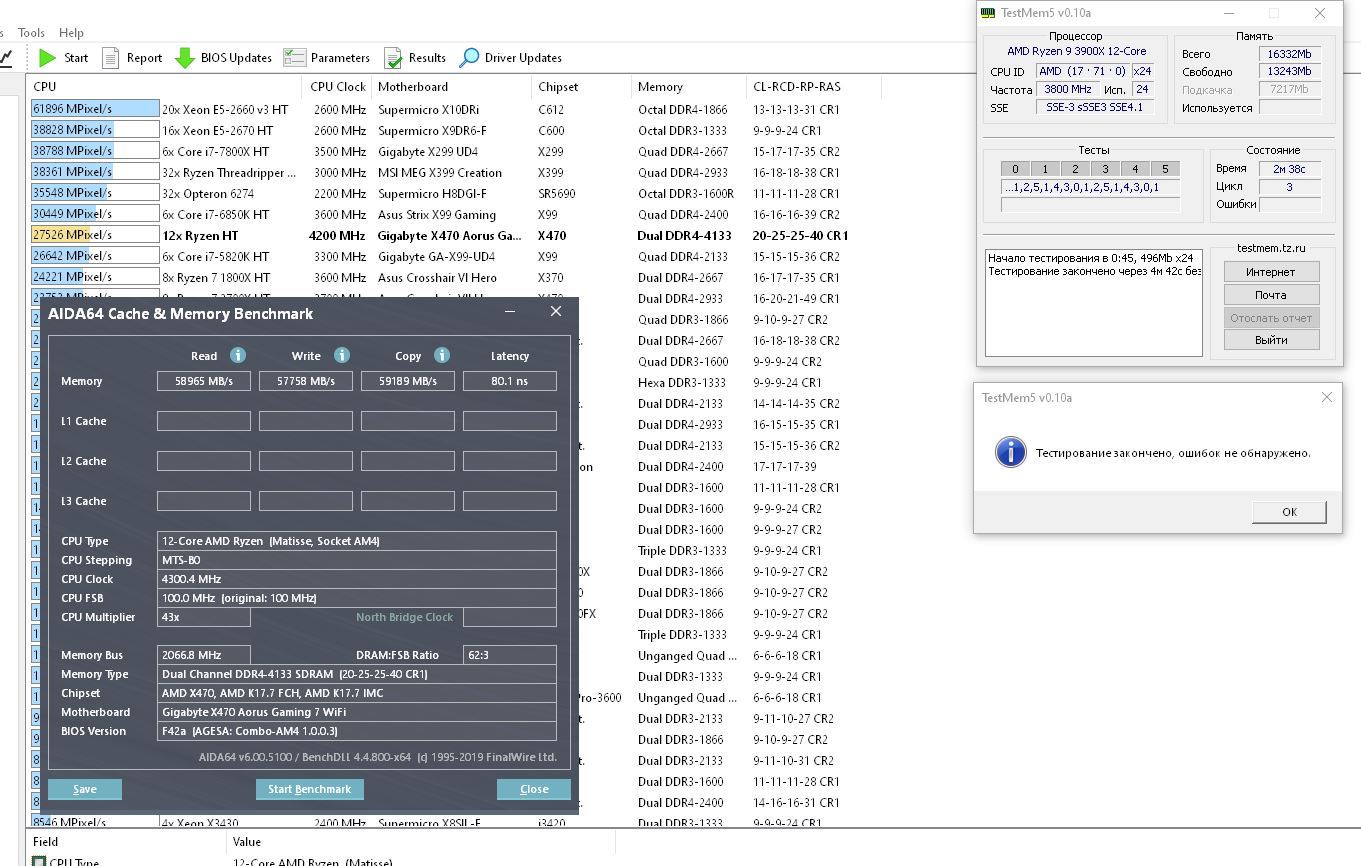Viewport: 1361px width, 866px height.
Task: Click test number 0 box in TestMem5
Action: [1015, 169]
